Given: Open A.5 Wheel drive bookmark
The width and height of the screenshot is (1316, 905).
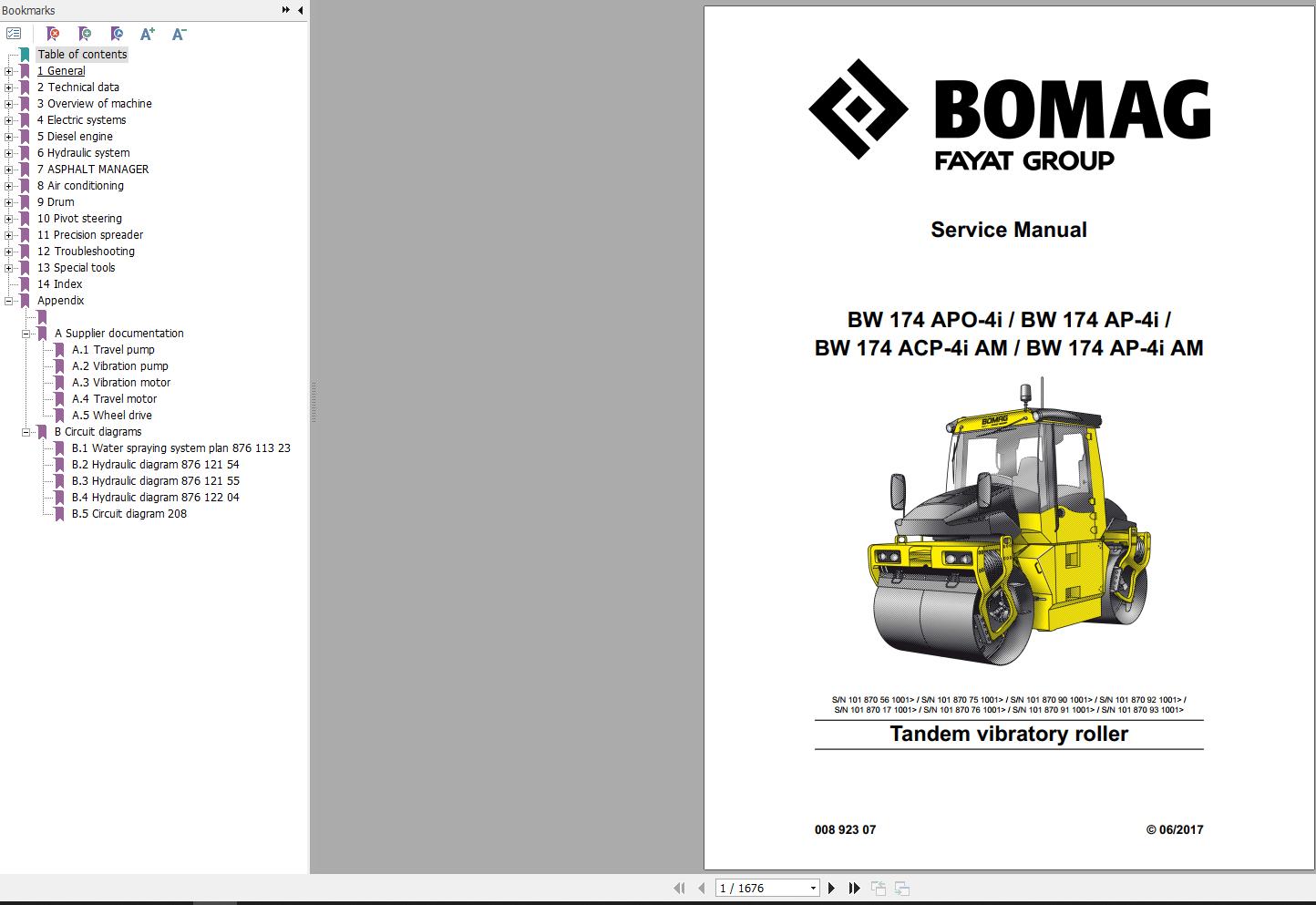Looking at the screenshot, I should 112,416.
